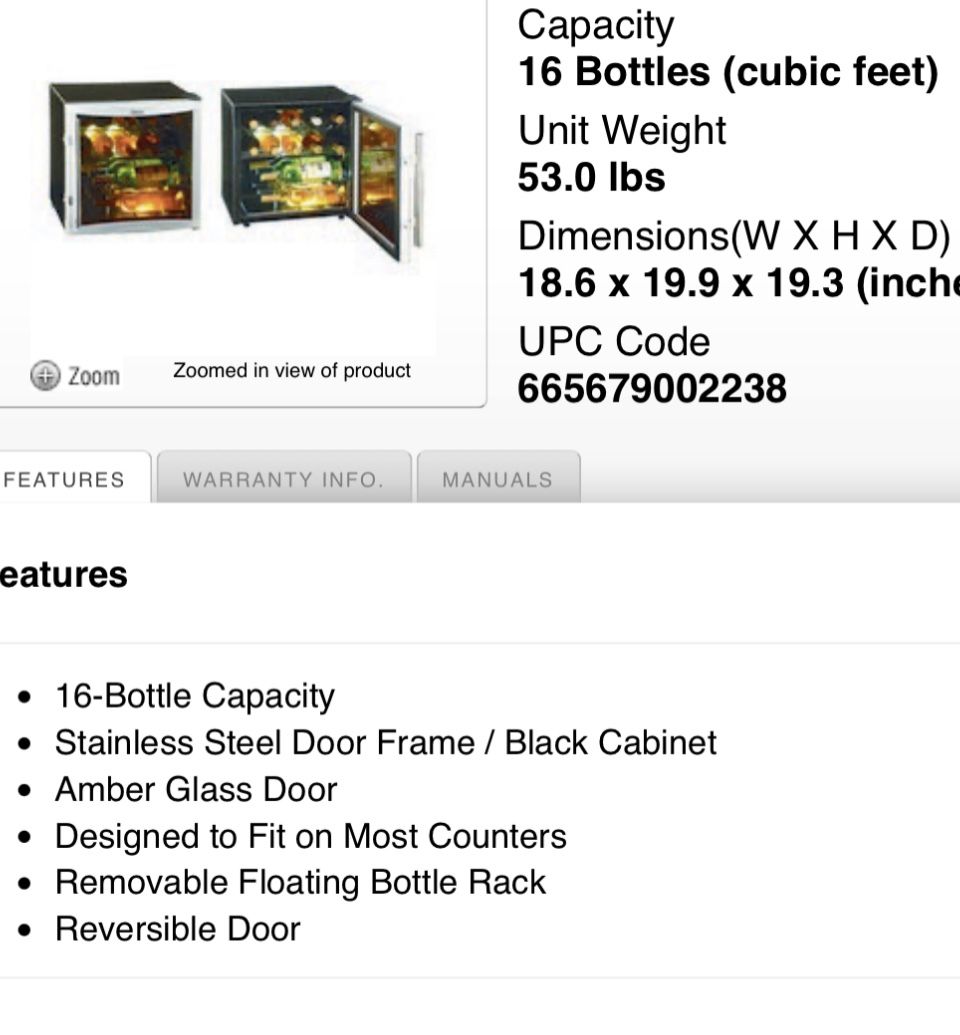The image size is (960, 1035).
Task: Open the MANUALS tab
Action: (x=498, y=478)
